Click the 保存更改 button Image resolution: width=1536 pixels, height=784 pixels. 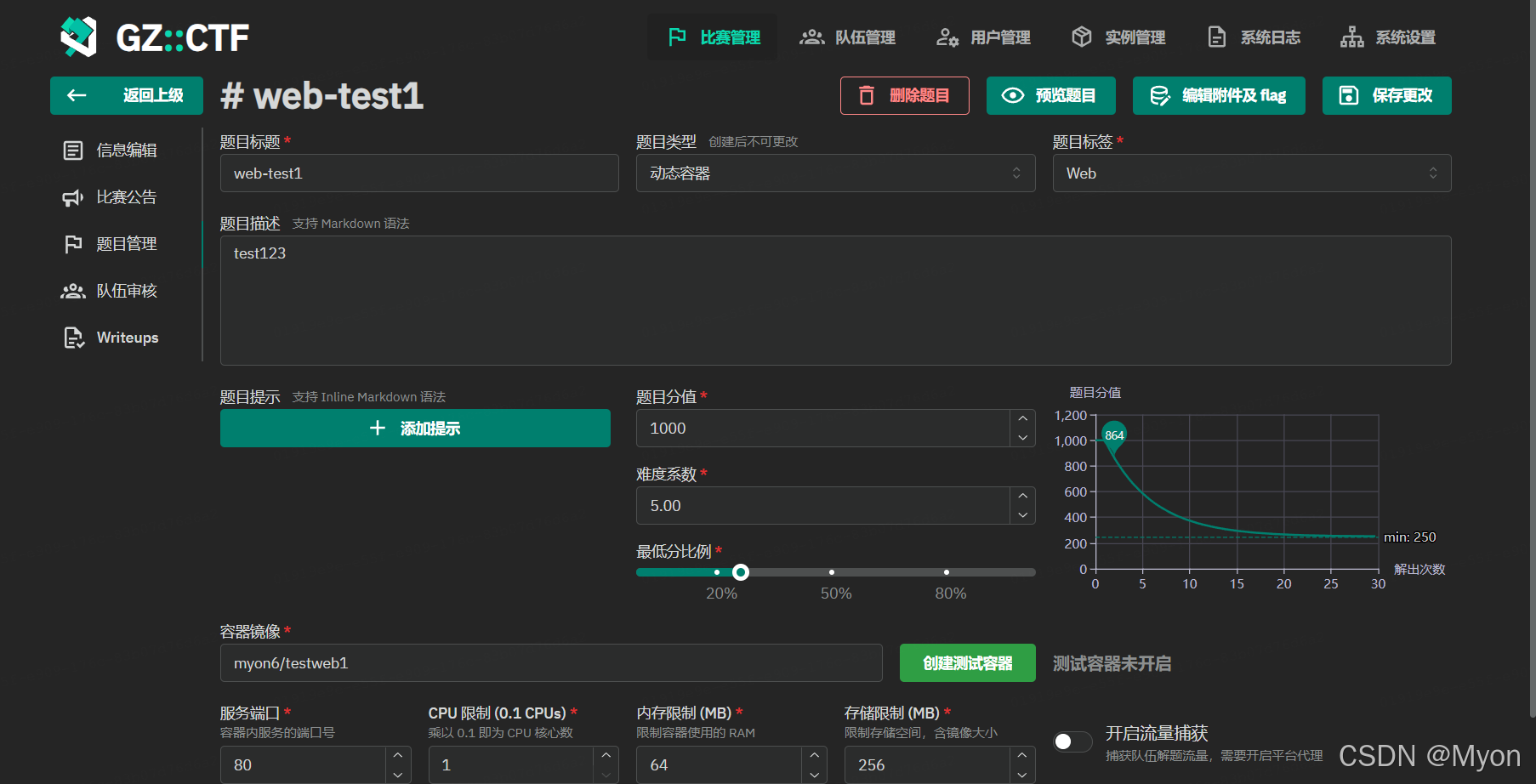(1387, 95)
